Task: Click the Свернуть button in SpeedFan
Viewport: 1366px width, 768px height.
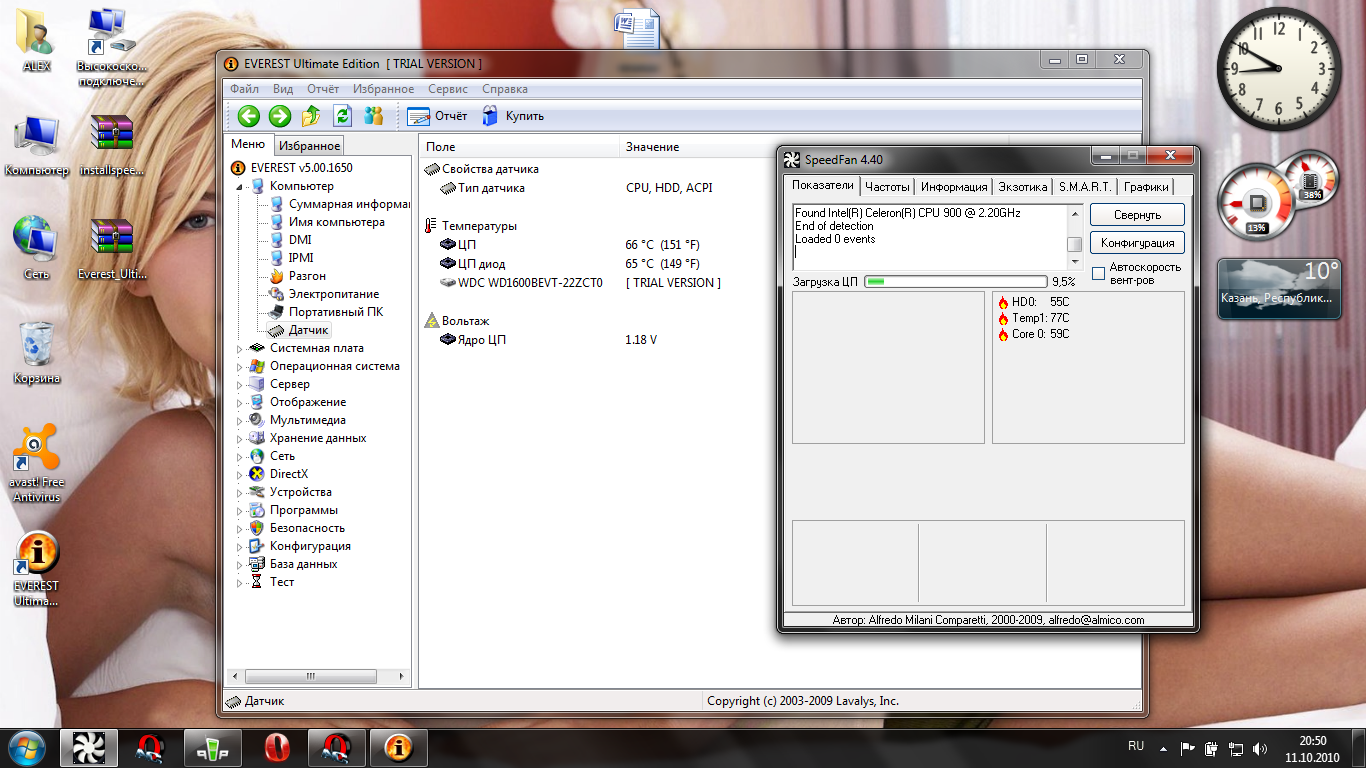Action: [x=1137, y=215]
